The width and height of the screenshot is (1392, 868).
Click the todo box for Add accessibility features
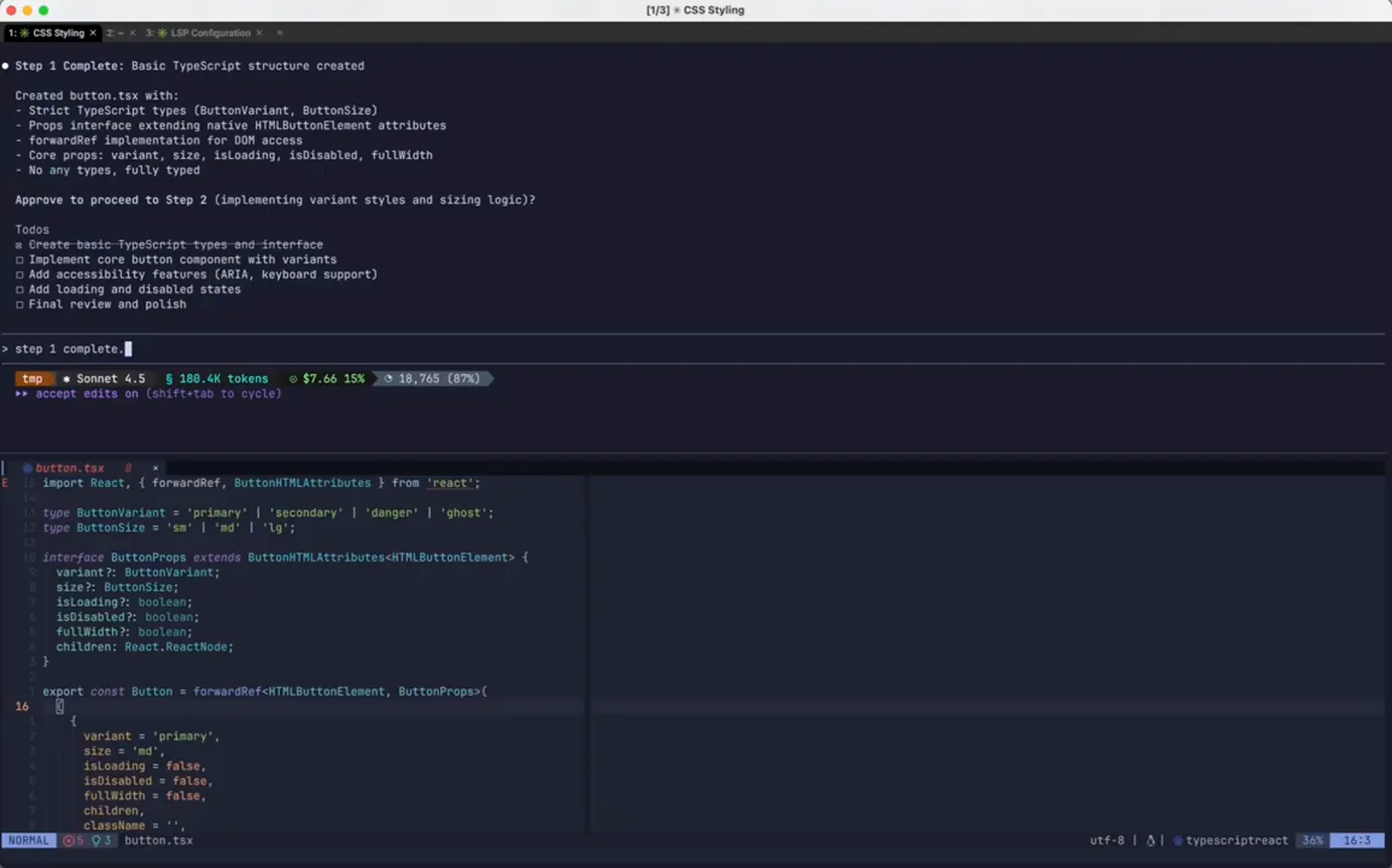click(x=19, y=275)
